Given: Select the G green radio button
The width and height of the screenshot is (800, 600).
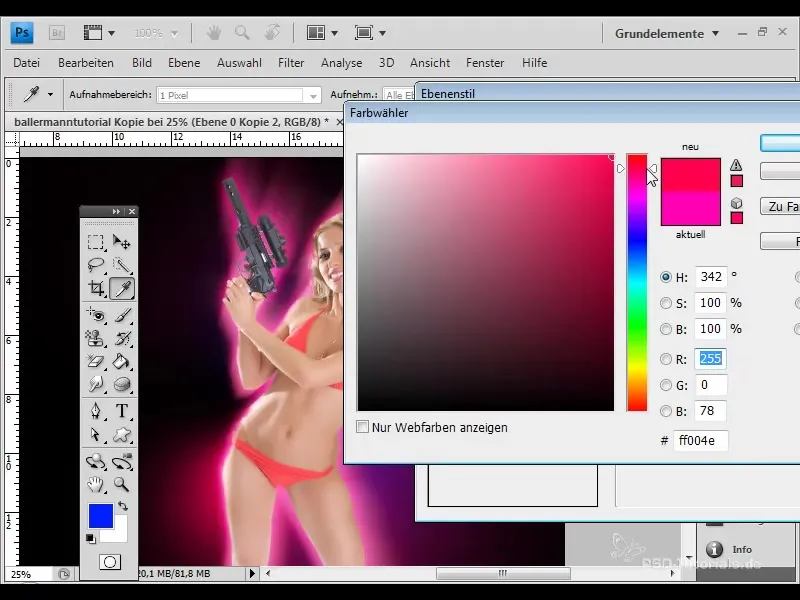Looking at the screenshot, I should (x=666, y=385).
